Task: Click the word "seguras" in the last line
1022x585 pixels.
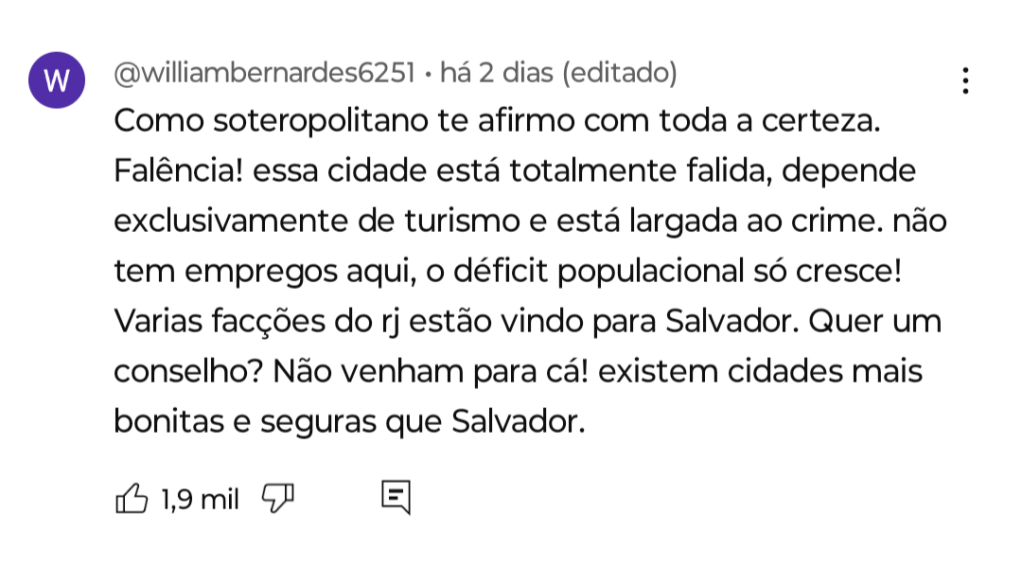Action: point(318,422)
